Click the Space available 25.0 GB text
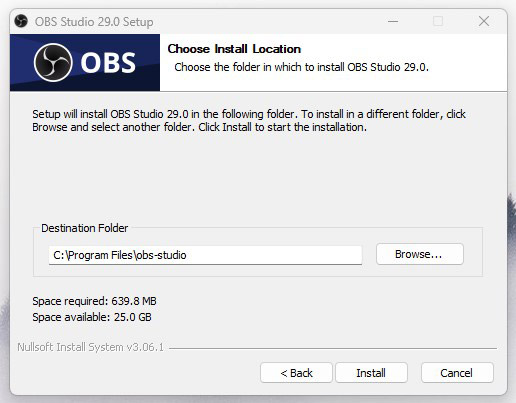Image resolution: width=516 pixels, height=403 pixels. 92,317
